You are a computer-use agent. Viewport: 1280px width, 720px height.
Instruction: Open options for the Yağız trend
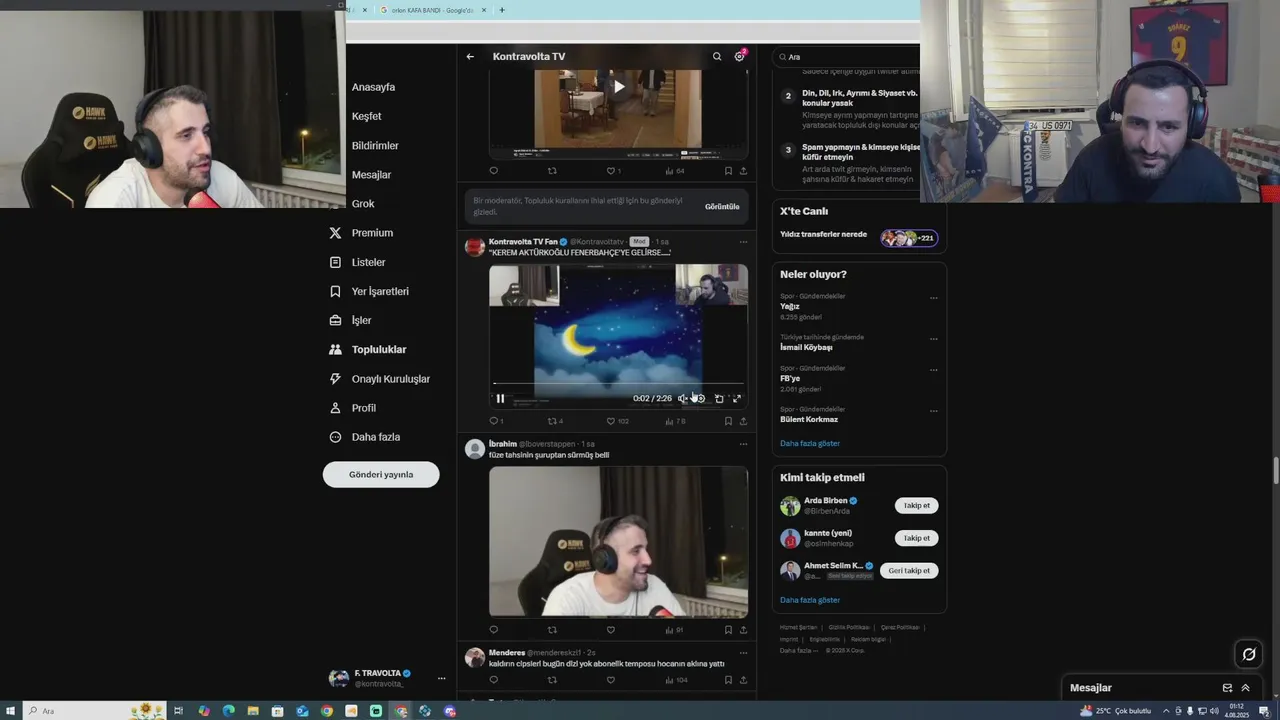click(x=934, y=298)
